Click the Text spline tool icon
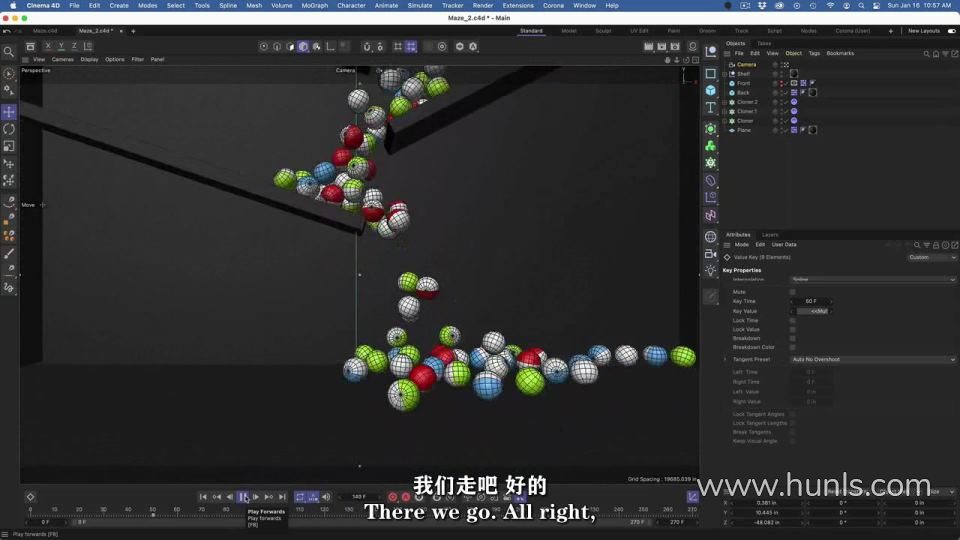Viewport: 960px width, 540px height. pyautogui.click(x=710, y=108)
